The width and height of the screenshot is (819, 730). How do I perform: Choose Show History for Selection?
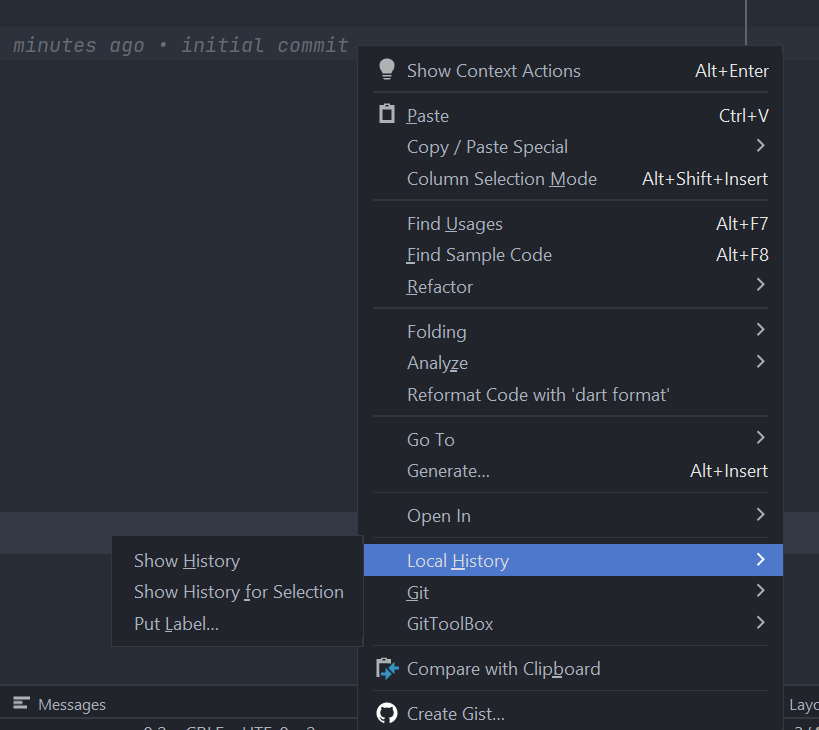point(239,591)
